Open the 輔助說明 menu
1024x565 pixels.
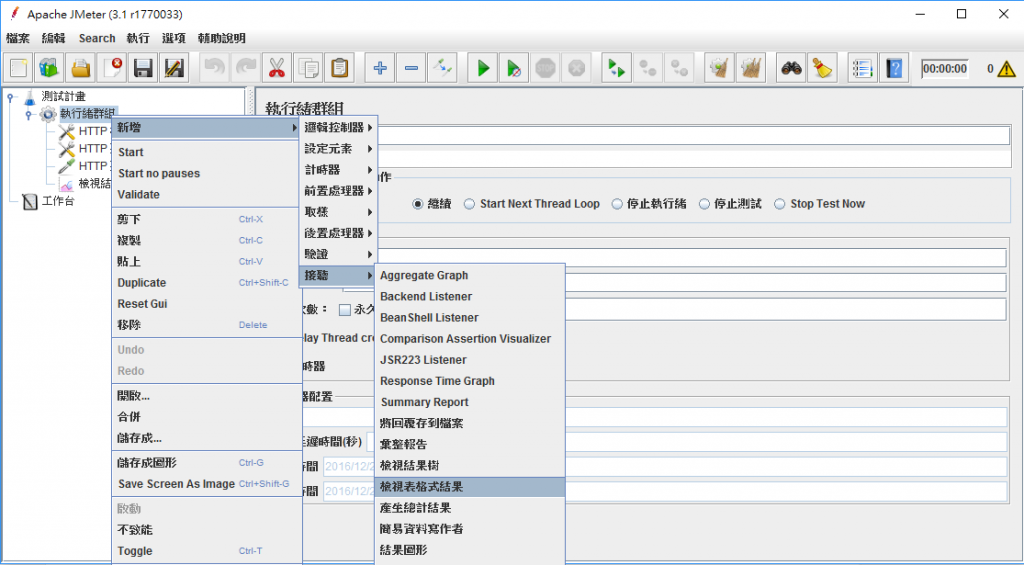coord(221,38)
